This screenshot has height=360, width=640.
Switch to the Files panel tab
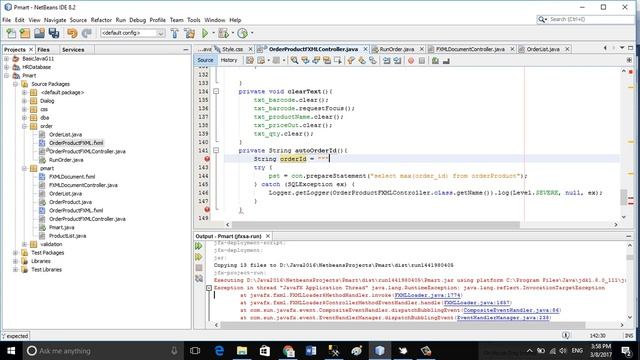43,49
